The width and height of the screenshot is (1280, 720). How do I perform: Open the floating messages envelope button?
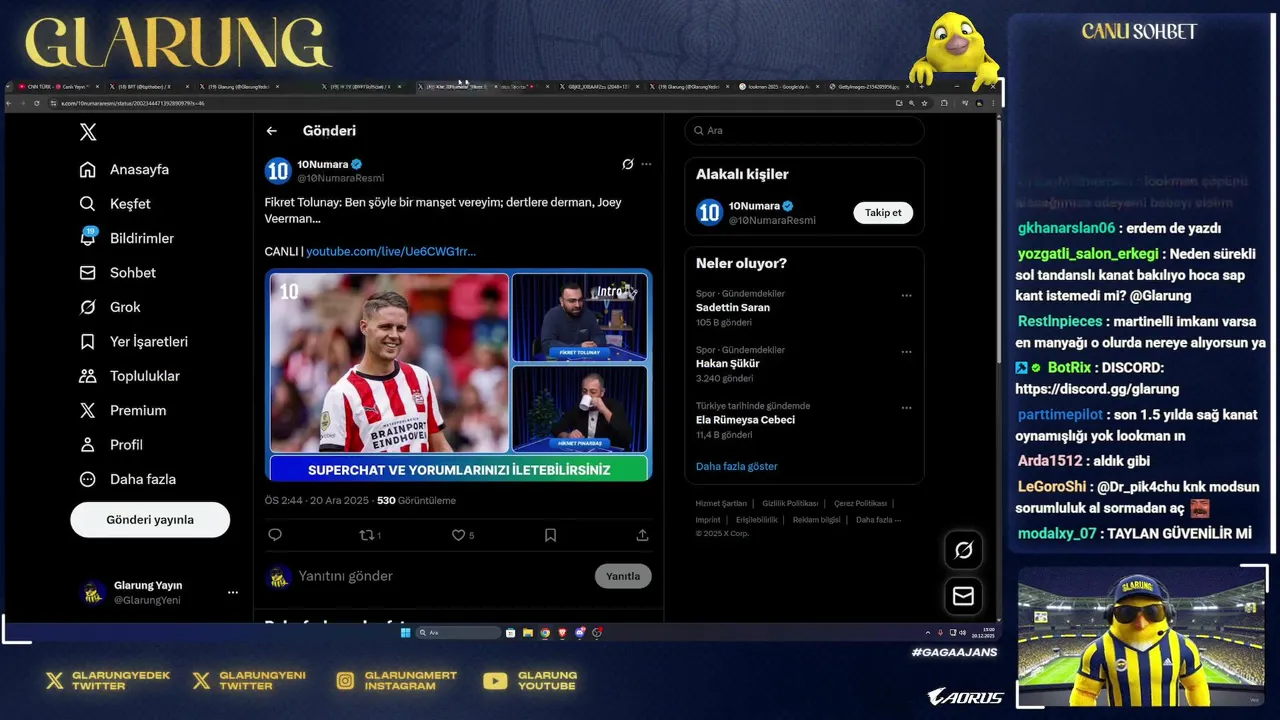964,596
